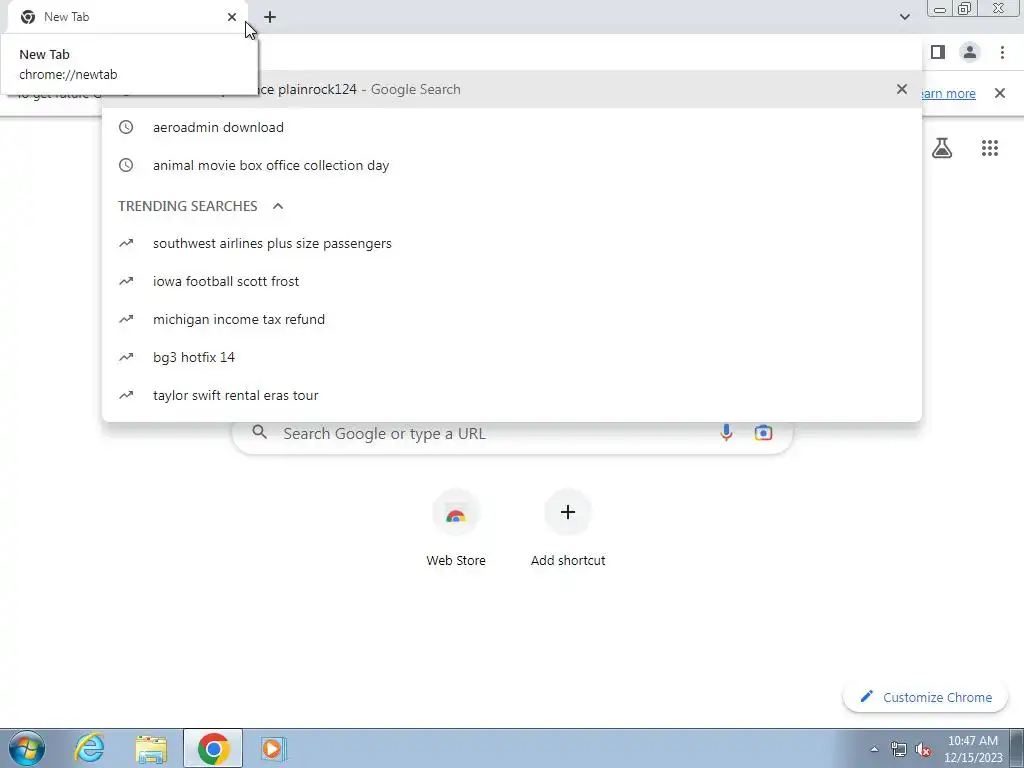This screenshot has width=1024, height=768.
Task: Open the clock showing 10:47 AM
Action: click(973, 749)
